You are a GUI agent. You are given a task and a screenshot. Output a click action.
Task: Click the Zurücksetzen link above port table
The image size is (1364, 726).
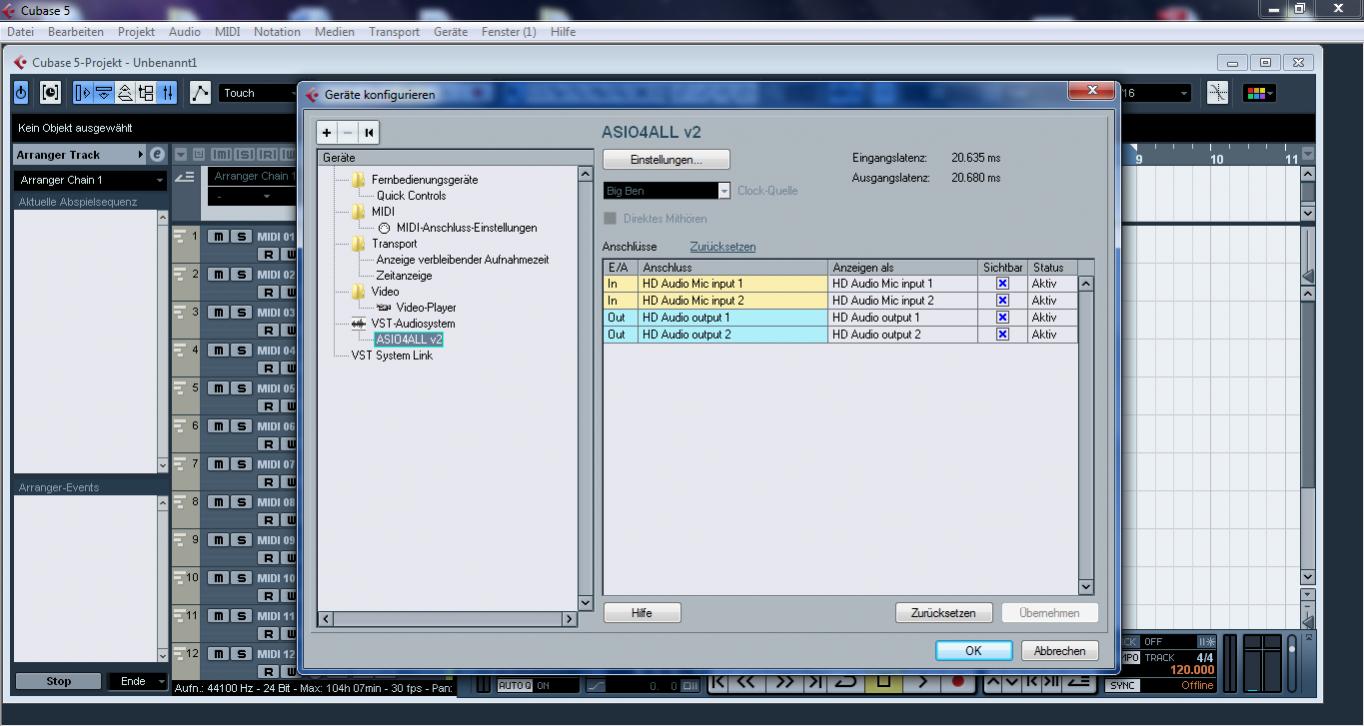723,247
